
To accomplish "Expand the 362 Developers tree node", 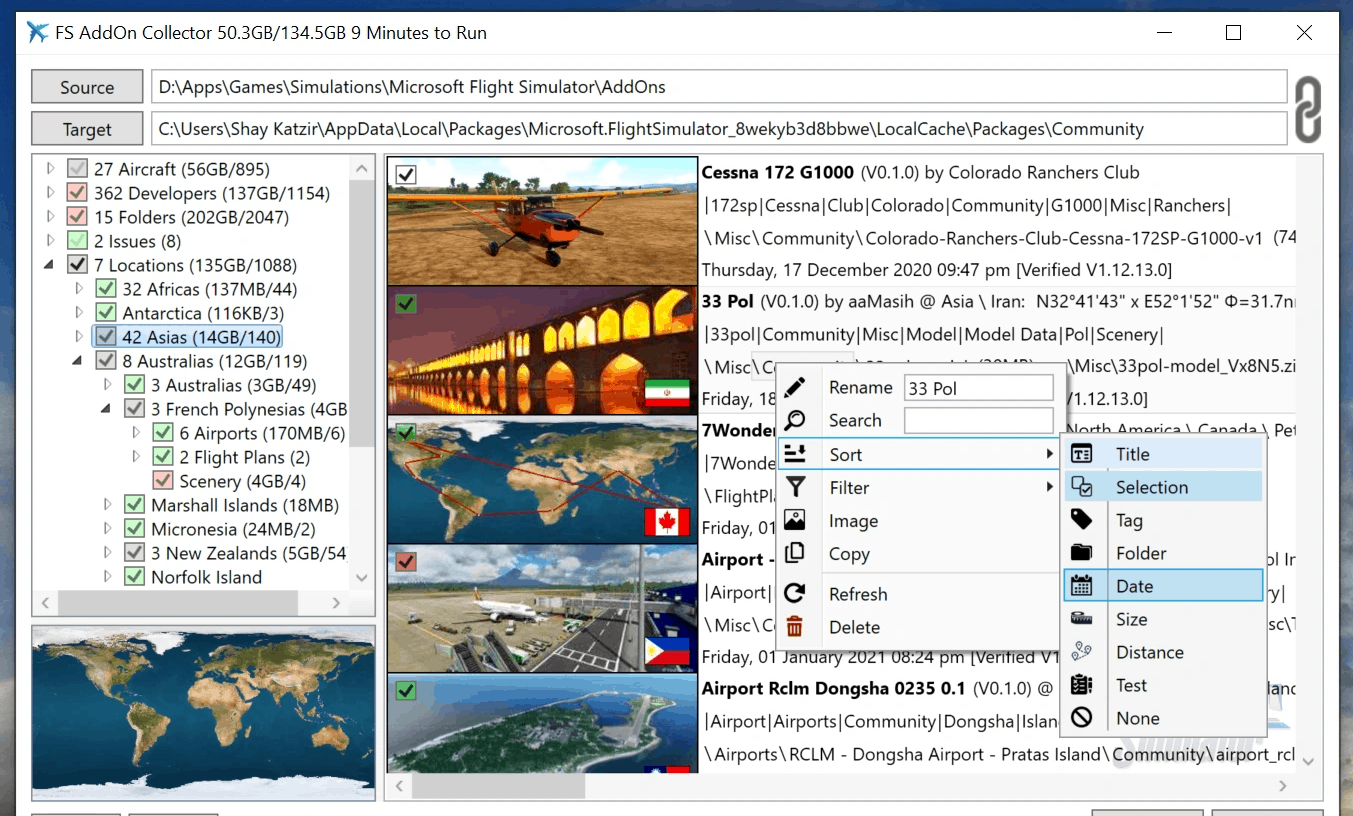I will (51, 193).
